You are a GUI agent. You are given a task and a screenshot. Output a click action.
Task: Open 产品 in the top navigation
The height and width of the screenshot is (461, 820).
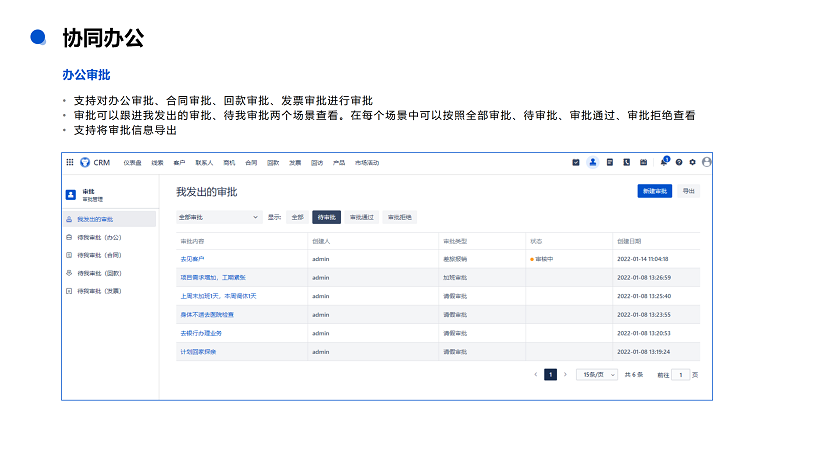point(339,163)
